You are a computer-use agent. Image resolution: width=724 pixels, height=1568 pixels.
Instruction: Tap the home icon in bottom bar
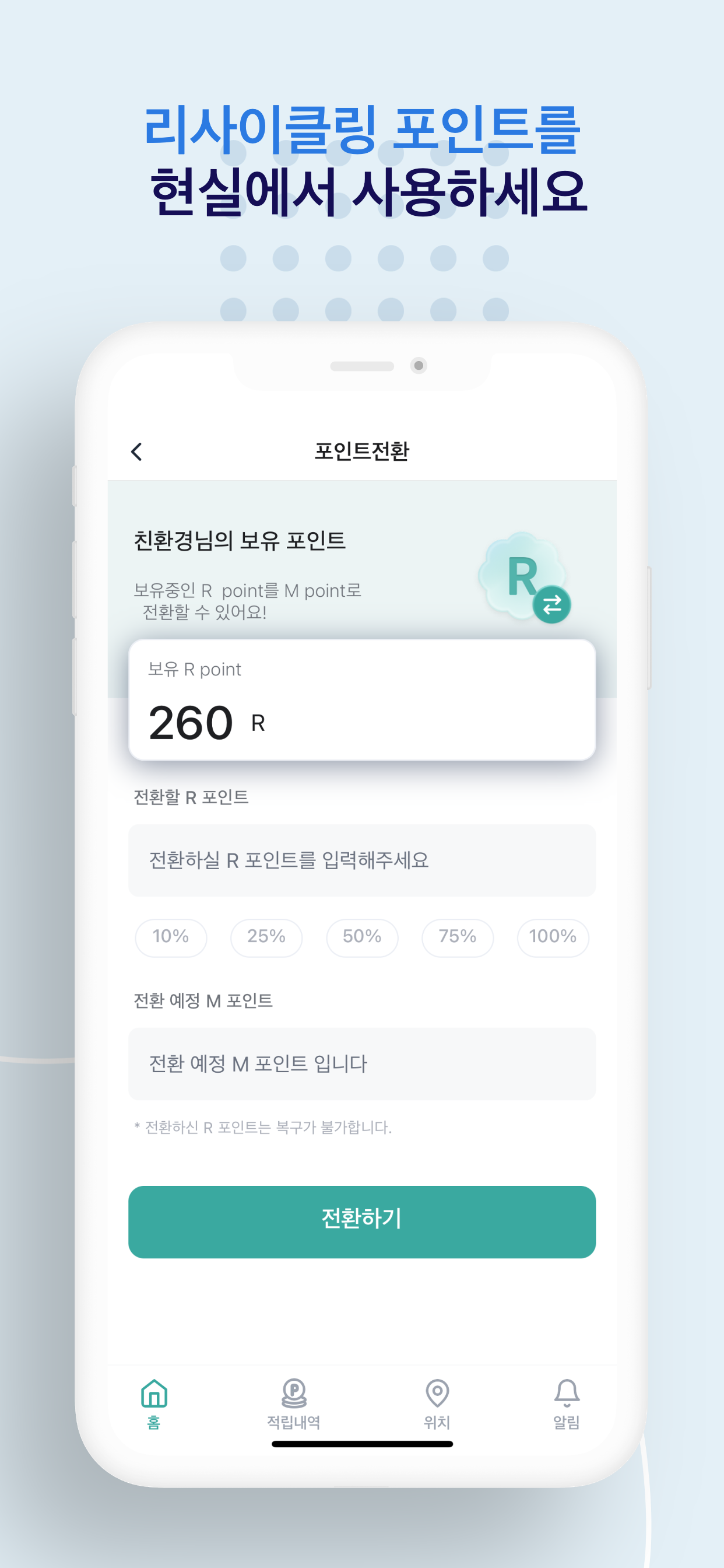tap(154, 1394)
